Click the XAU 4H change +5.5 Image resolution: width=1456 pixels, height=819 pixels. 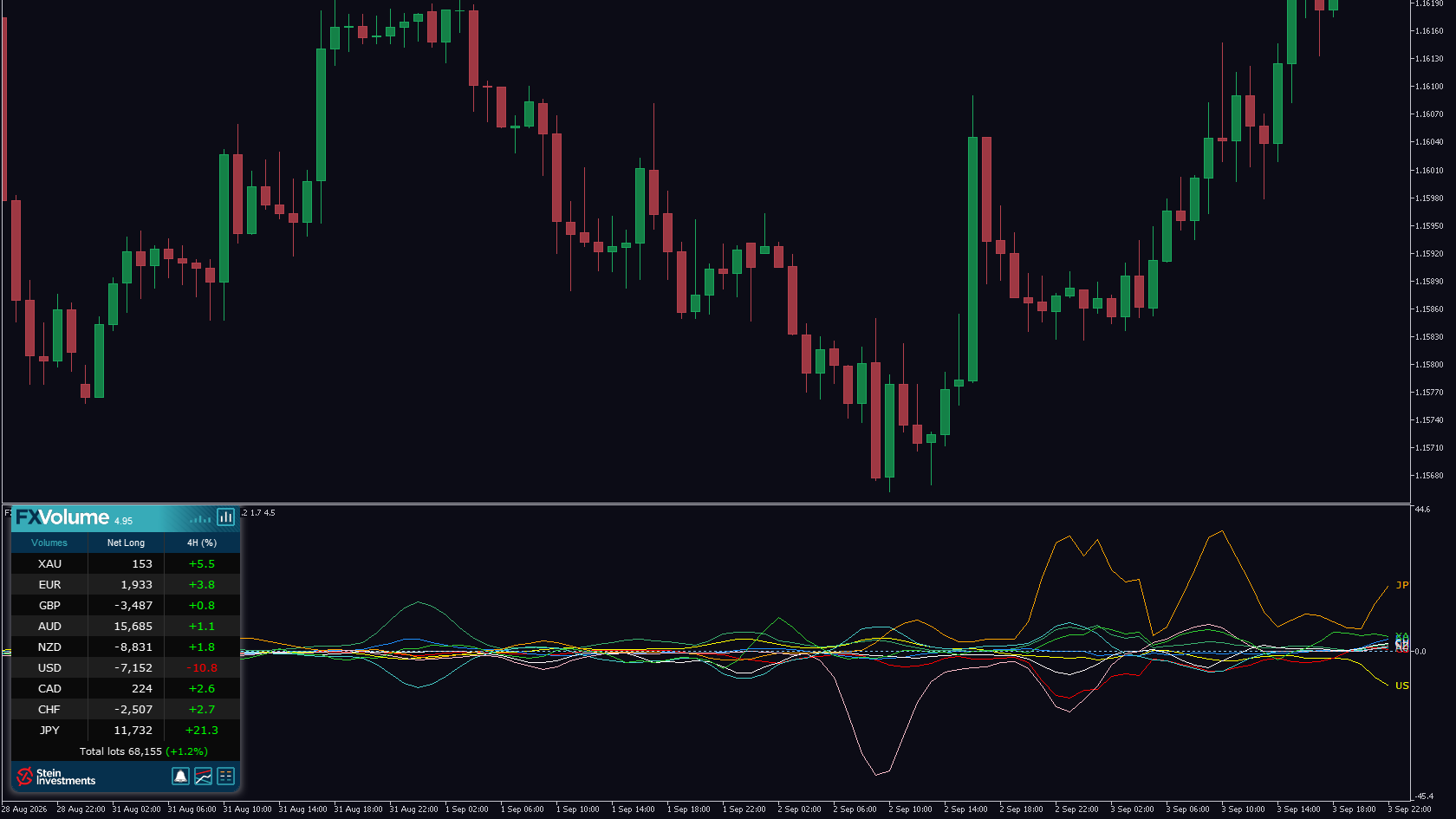pyautogui.click(x=202, y=564)
